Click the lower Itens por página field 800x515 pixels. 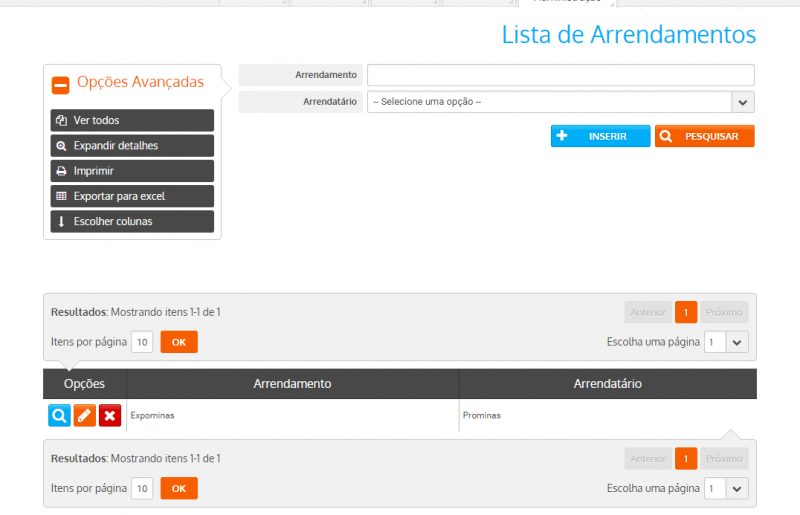pos(142,488)
